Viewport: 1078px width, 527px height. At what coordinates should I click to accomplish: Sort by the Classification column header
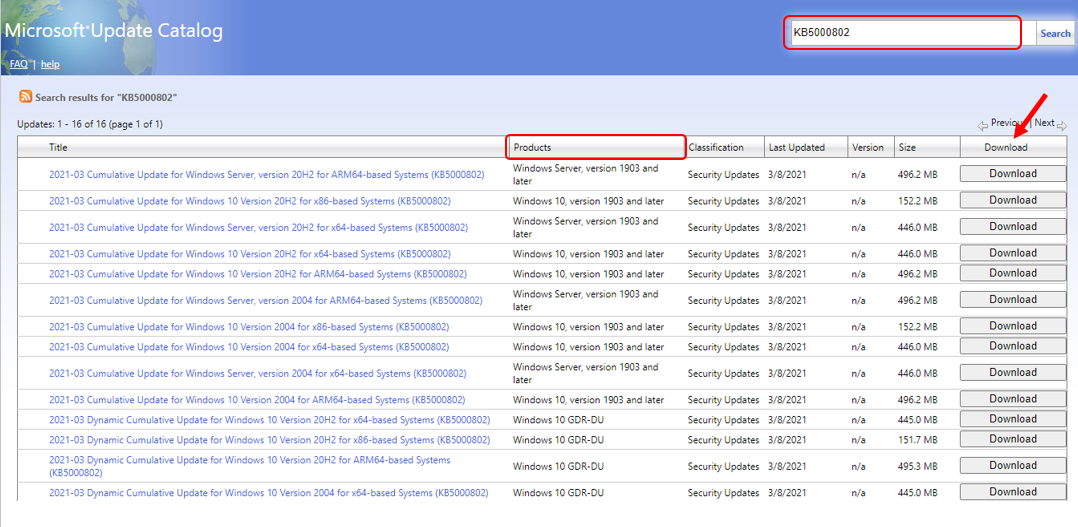pyautogui.click(x=716, y=147)
